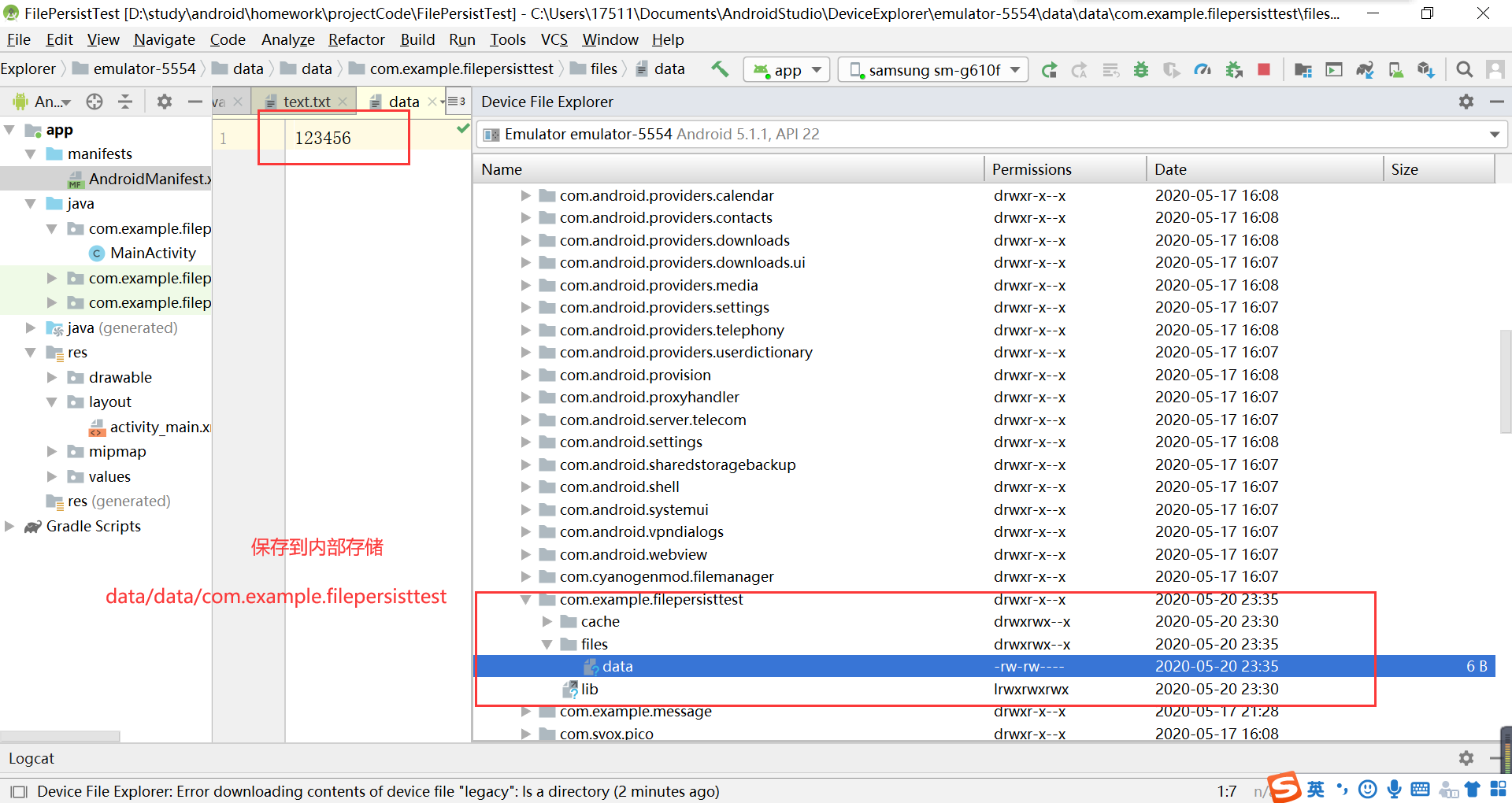
Task: Expand the drawable folder
Action: (52, 378)
